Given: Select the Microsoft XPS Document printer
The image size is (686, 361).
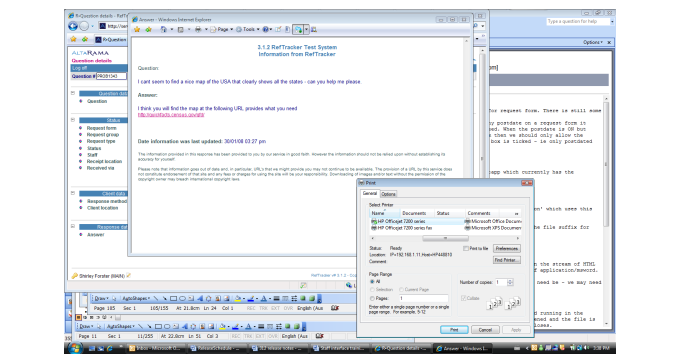Looking at the screenshot, I should pyautogui.click(x=493, y=228).
